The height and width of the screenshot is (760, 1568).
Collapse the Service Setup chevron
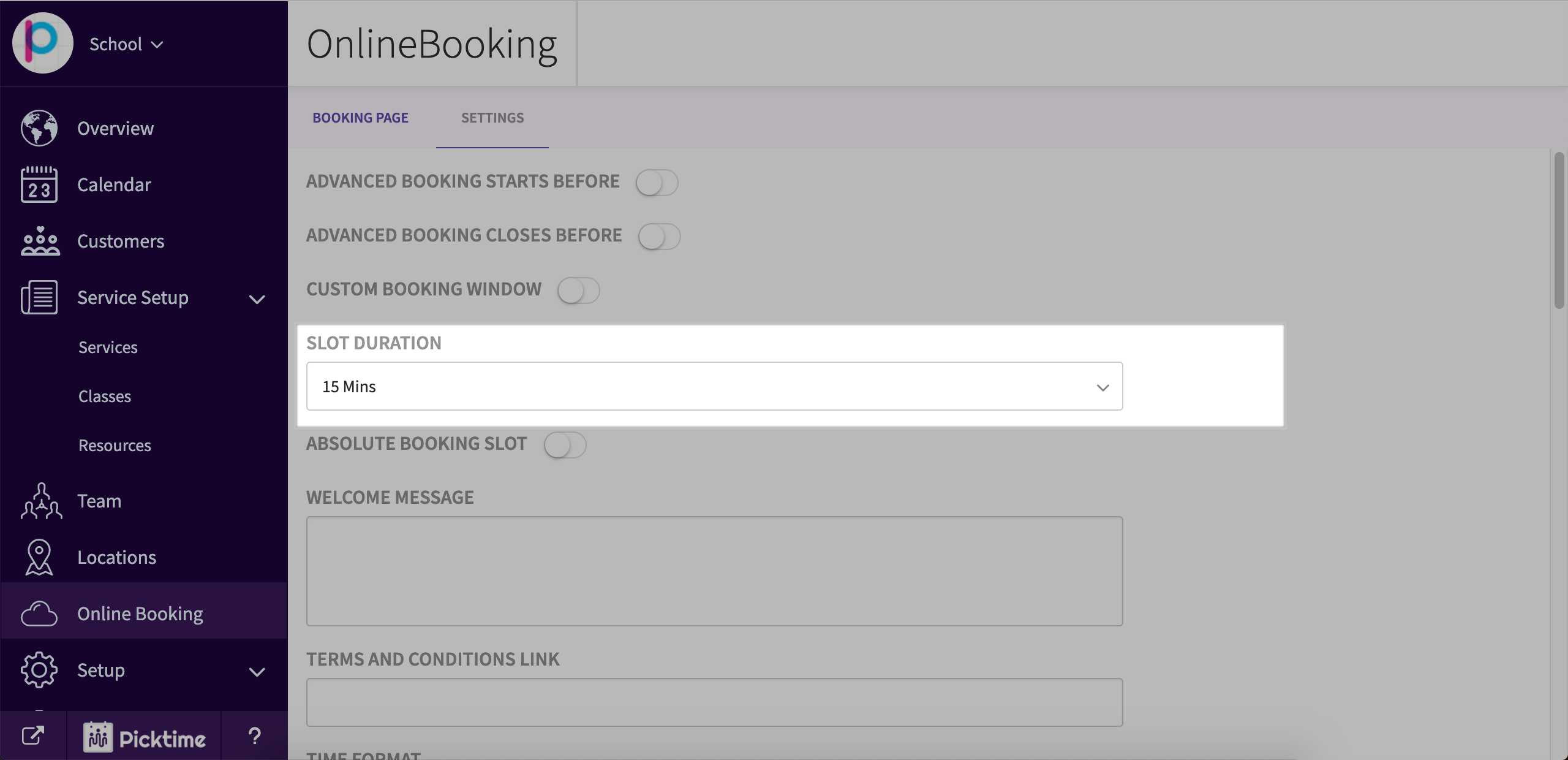pos(257,299)
